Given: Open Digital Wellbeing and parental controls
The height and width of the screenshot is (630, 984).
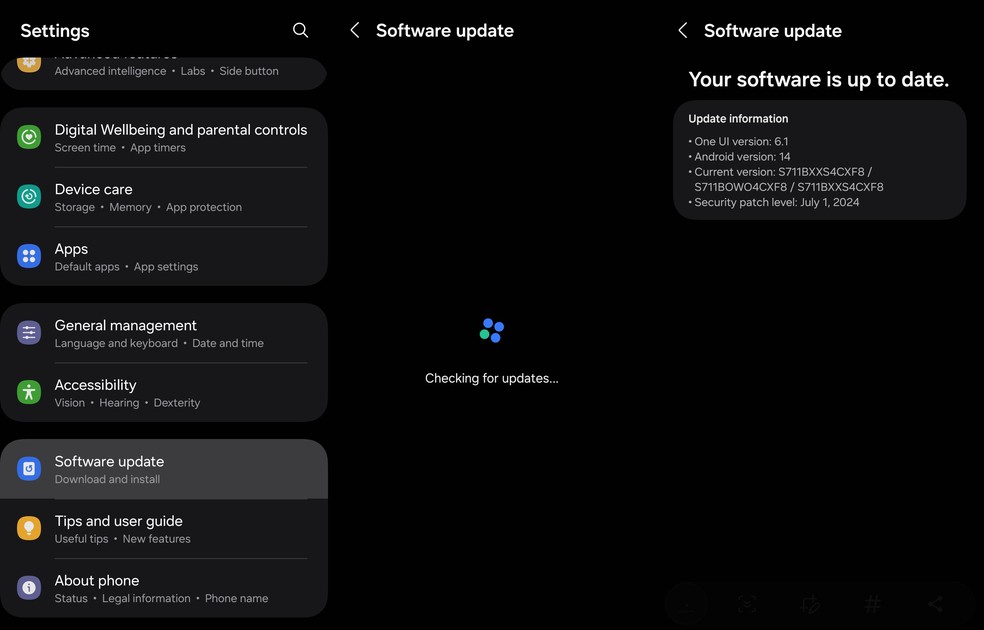Looking at the screenshot, I should pos(164,137).
